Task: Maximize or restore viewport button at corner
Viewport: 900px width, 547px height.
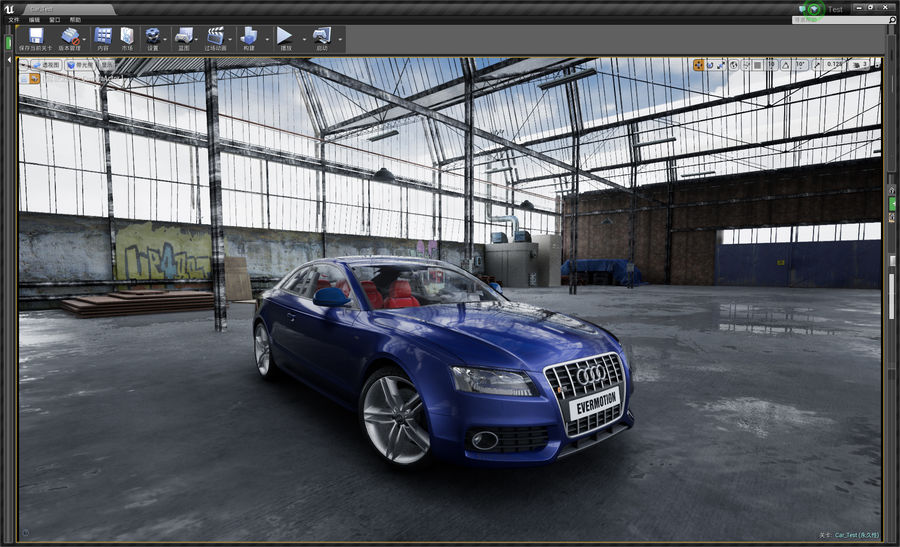Action: pos(876,65)
